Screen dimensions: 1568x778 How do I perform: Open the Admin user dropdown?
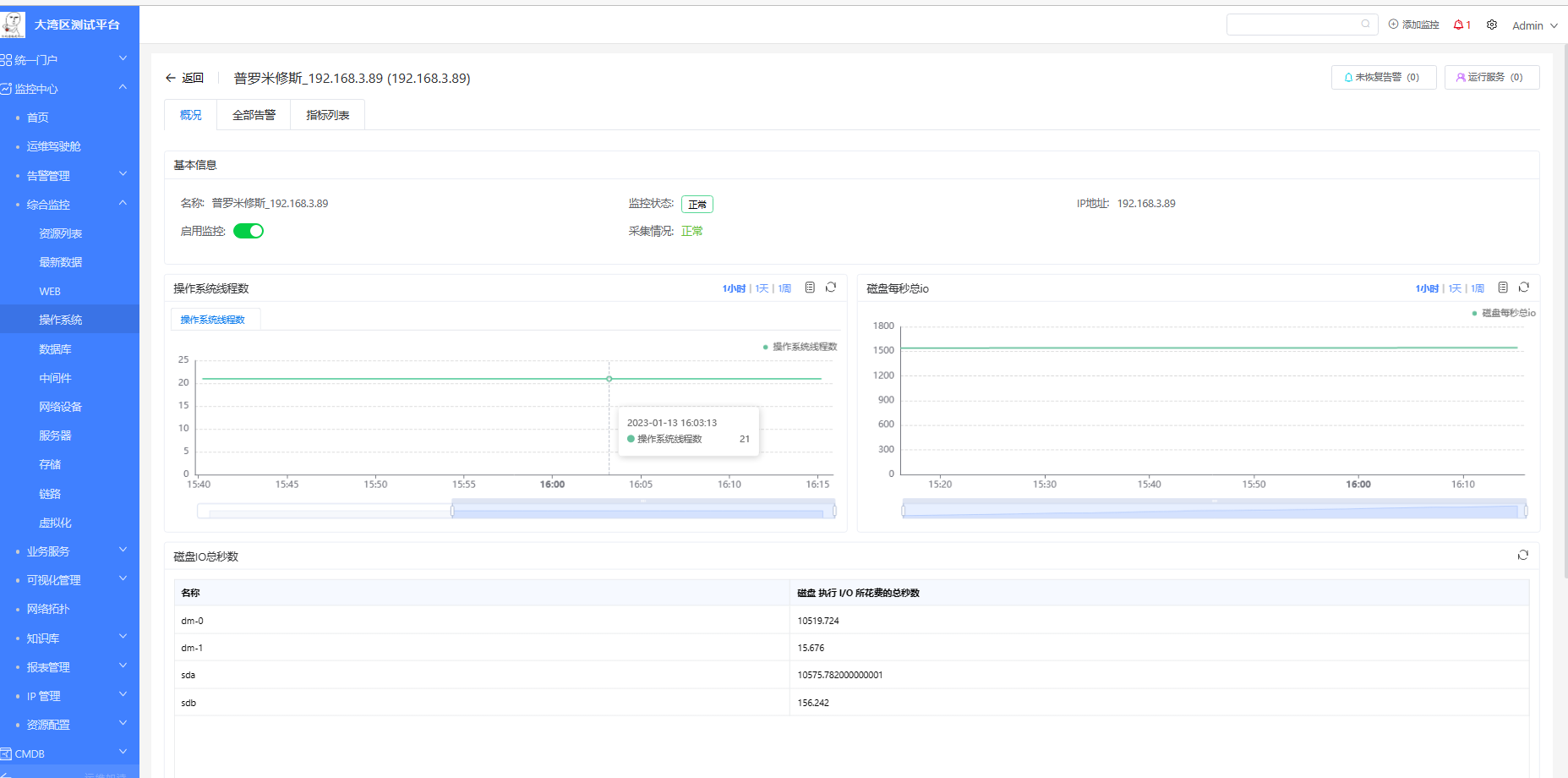coord(1534,25)
